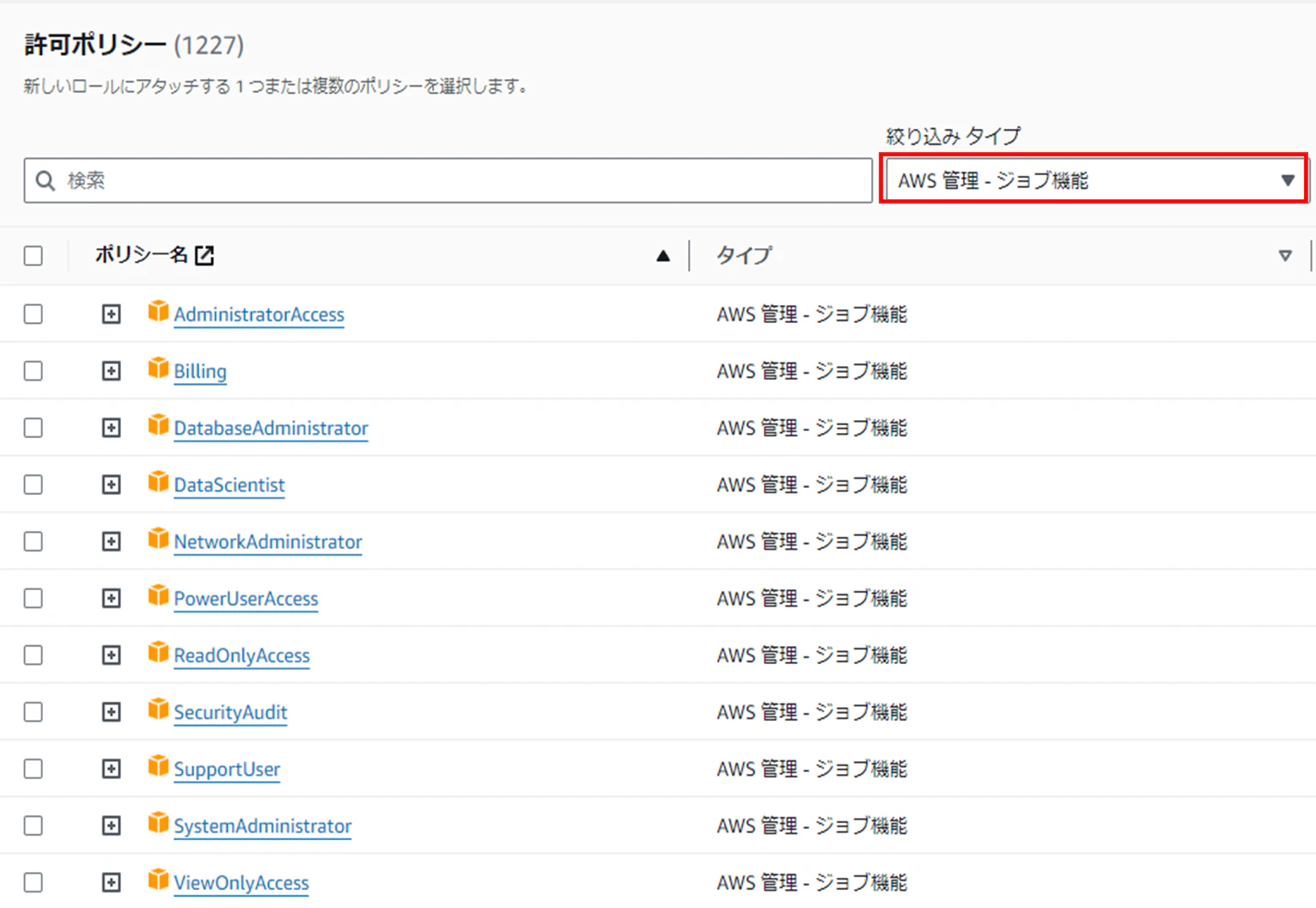
Task: Click the orange policy icon beside SystemAdministrator
Action: point(158,823)
